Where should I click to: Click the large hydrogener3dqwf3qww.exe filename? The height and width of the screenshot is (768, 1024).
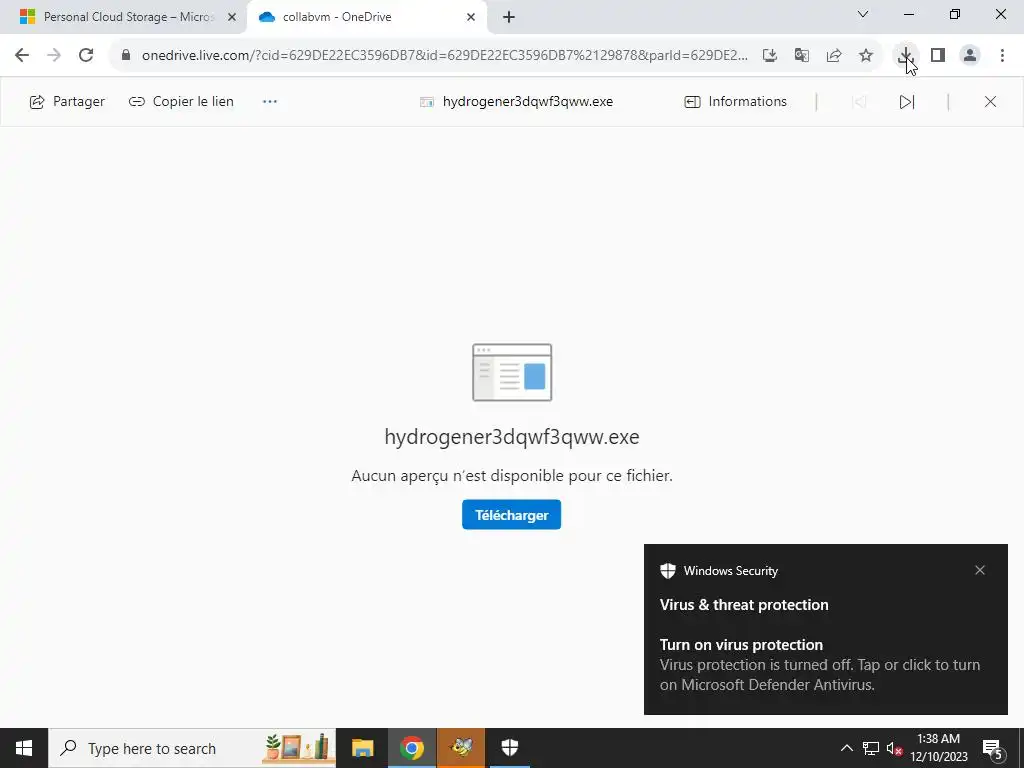(512, 437)
